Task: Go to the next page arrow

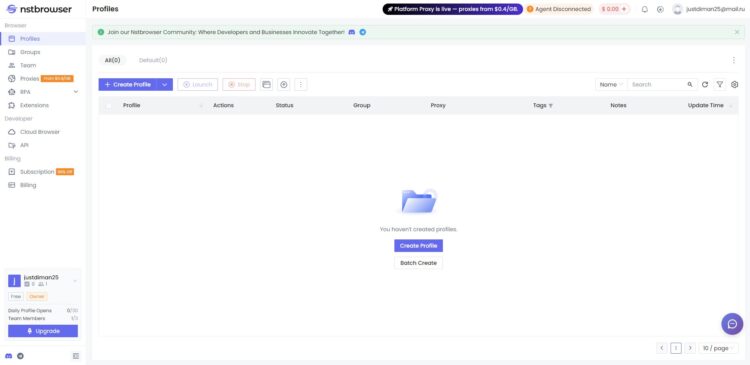Action: point(690,348)
